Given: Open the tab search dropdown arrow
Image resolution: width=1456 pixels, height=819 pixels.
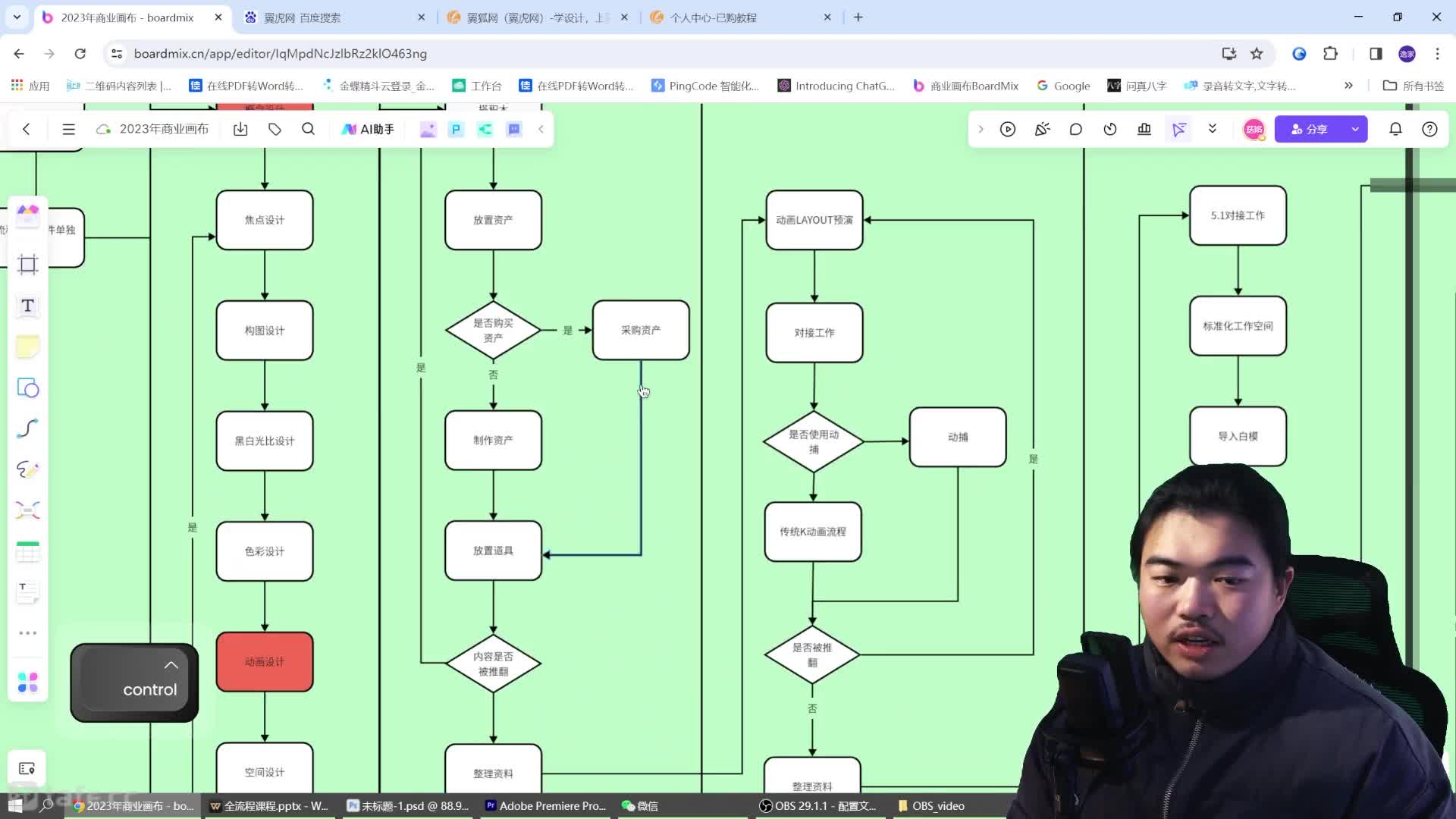Looking at the screenshot, I should click(17, 17).
